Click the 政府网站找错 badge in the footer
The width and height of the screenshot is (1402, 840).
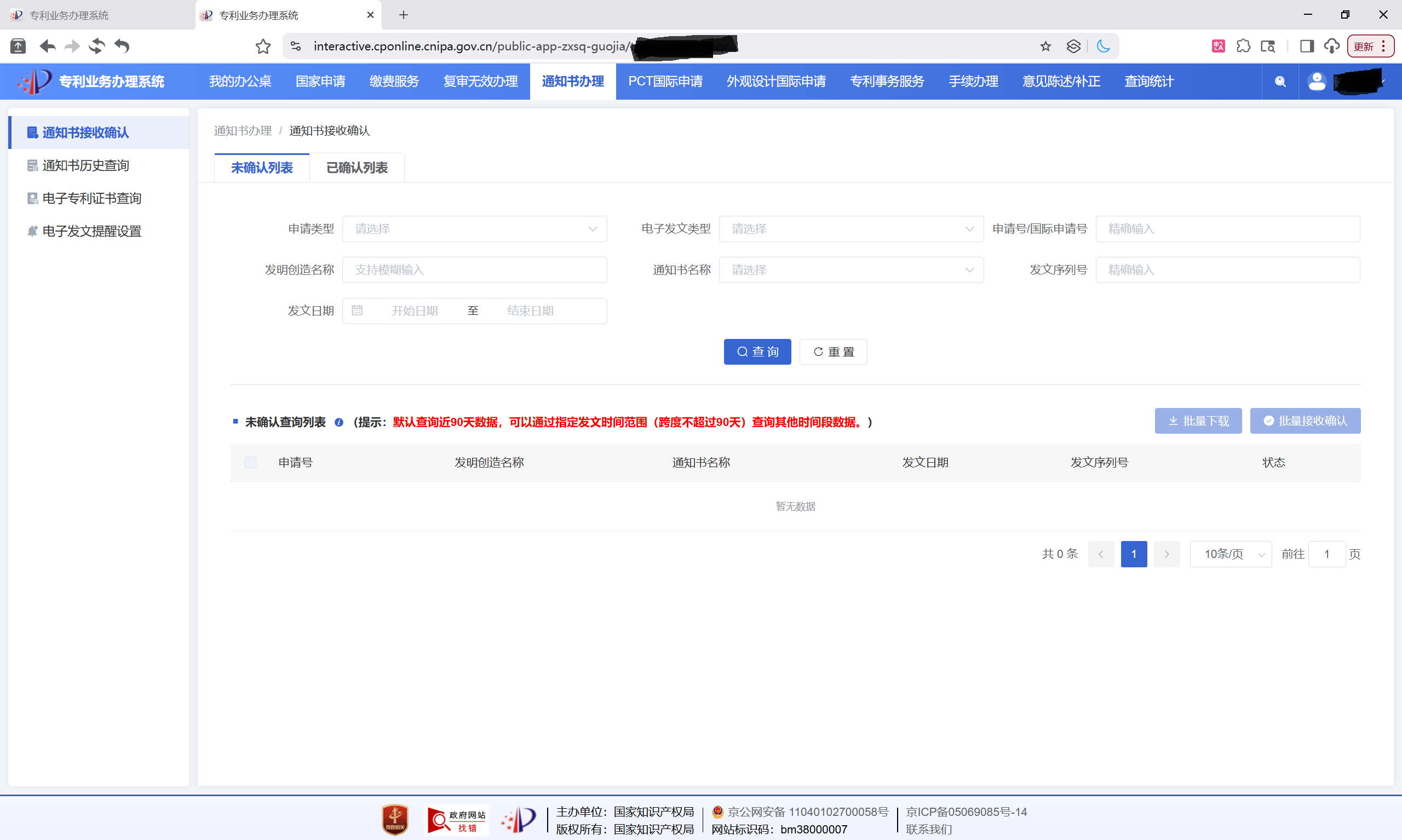click(x=457, y=819)
